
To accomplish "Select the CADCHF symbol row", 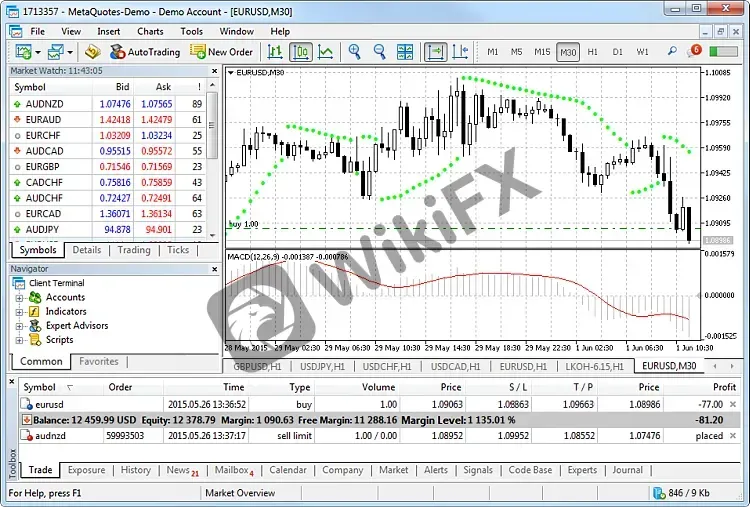I will point(108,182).
